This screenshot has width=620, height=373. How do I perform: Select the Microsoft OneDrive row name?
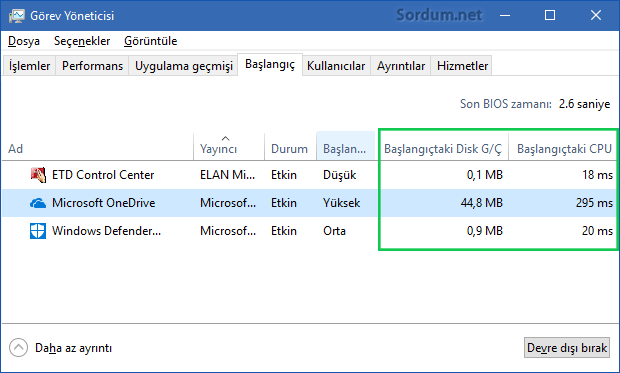104,203
